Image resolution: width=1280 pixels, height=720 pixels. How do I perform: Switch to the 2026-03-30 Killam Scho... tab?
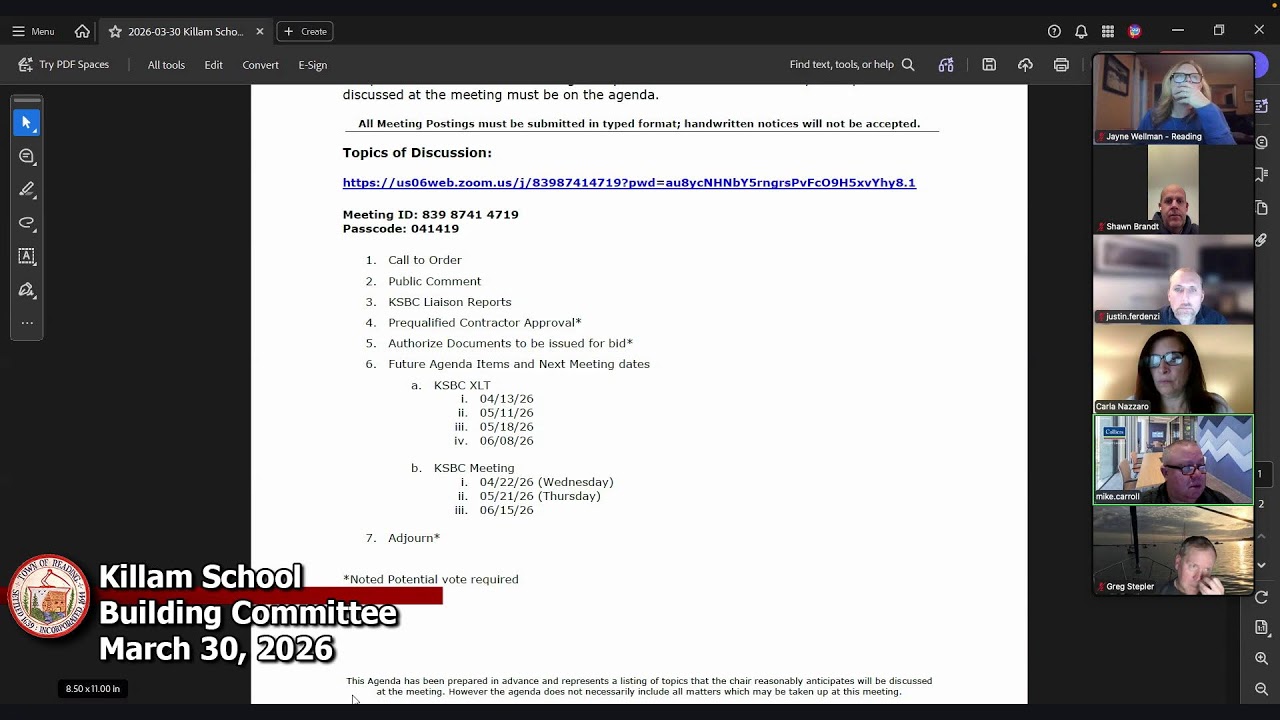click(x=185, y=31)
